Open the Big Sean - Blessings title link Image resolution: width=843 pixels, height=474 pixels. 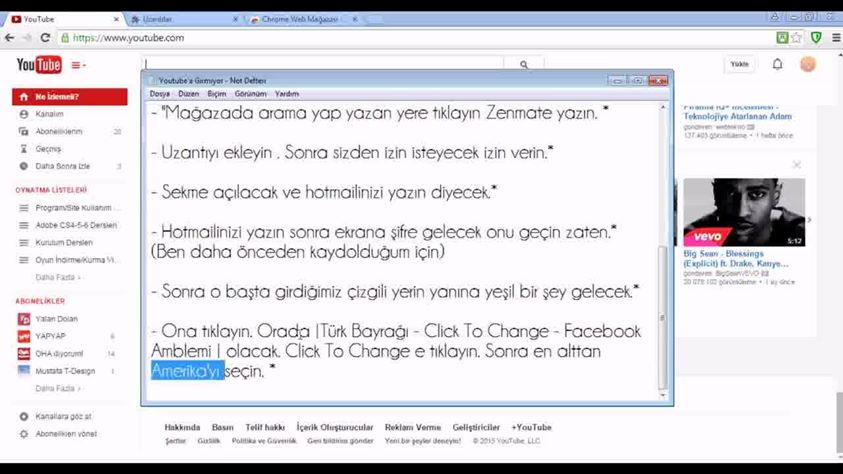click(x=735, y=258)
